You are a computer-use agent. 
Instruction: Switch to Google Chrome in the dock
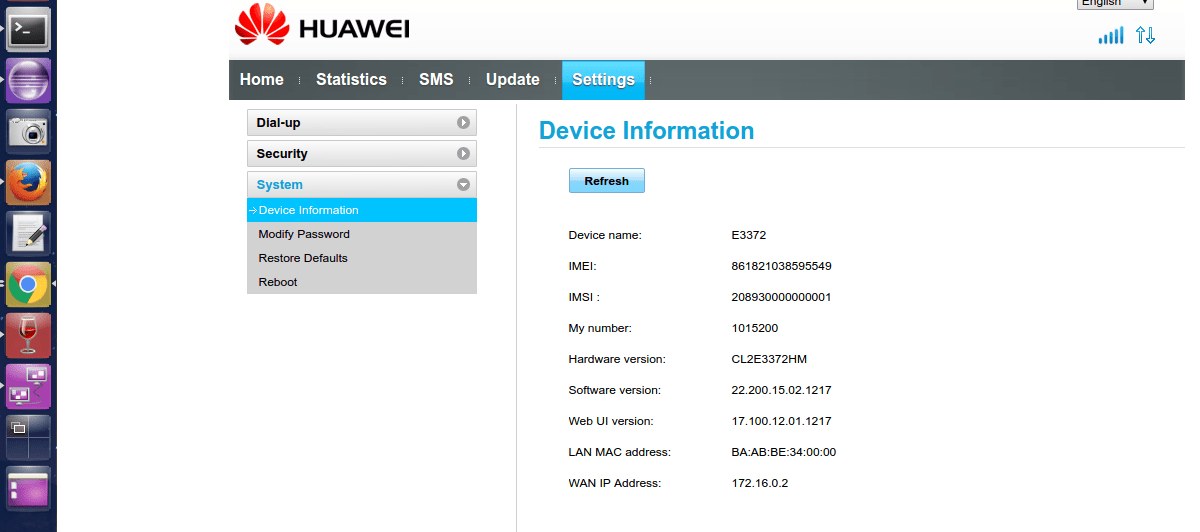tap(28, 285)
